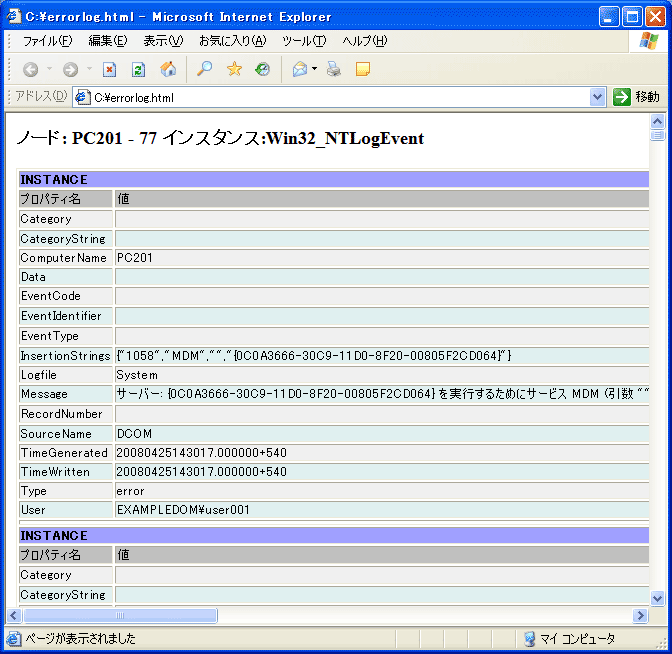This screenshot has height=654, width=672.
Task: Click the yellow note toolbar icon
Action: click(x=363, y=70)
